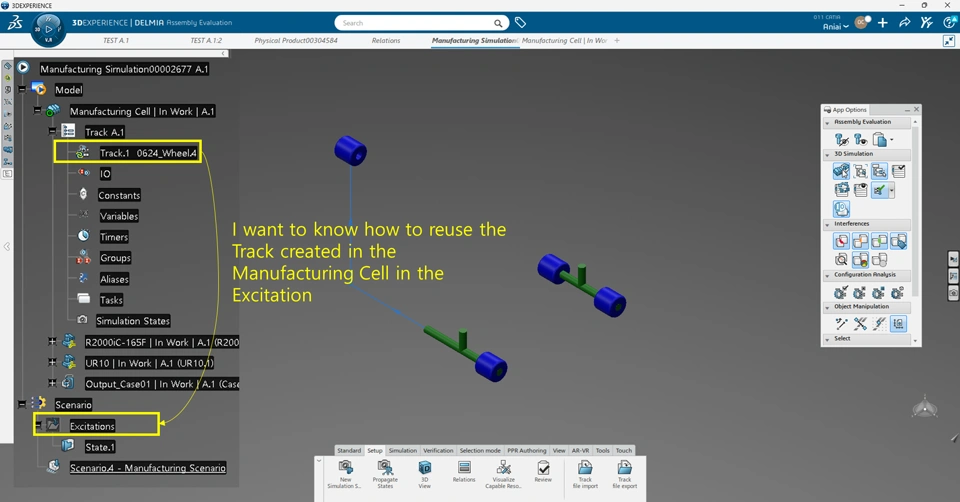Open dropdown arrow beside green checkmark option
The width and height of the screenshot is (960, 502).
891,190
